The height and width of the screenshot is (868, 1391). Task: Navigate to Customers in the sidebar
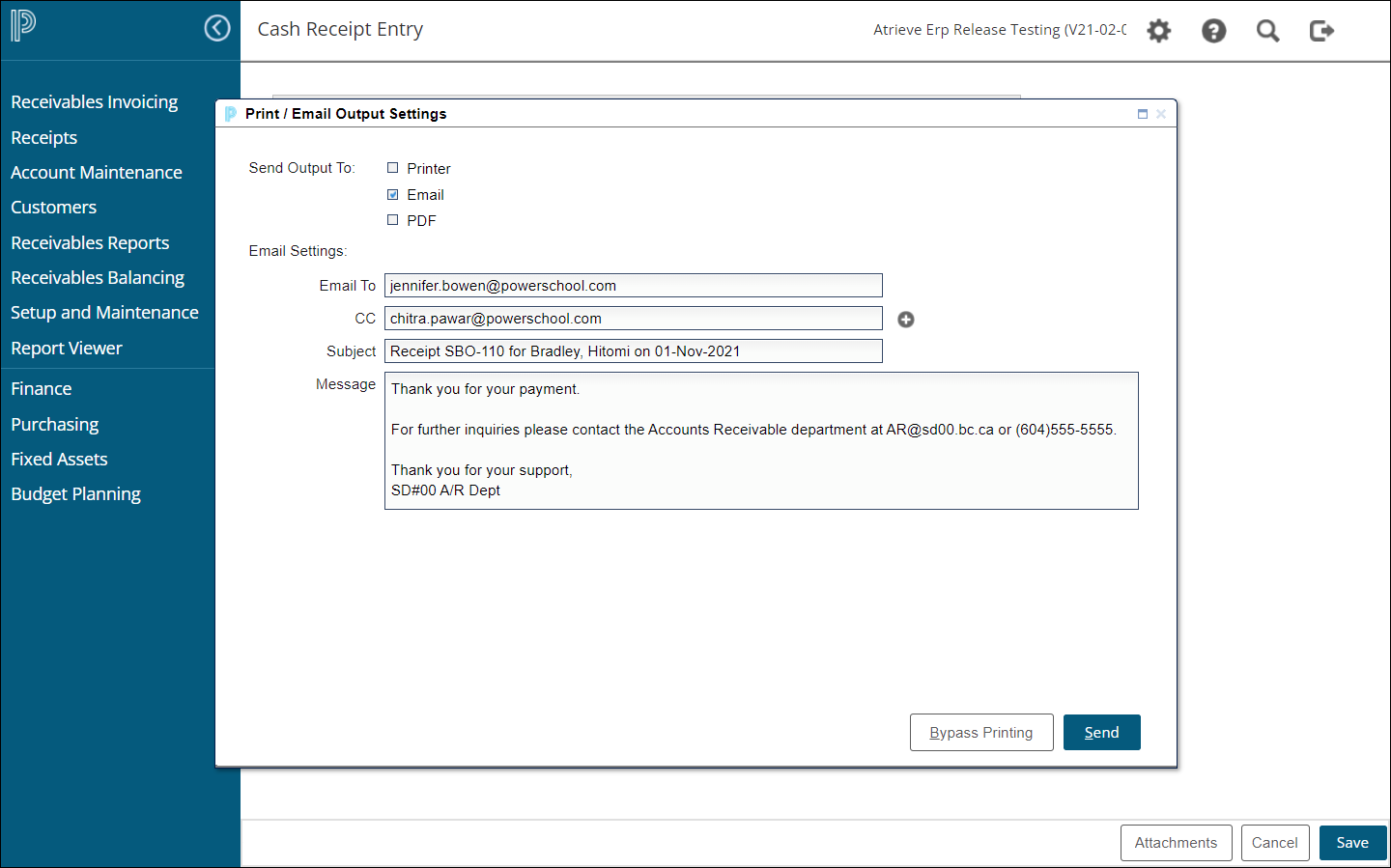[x=53, y=207]
